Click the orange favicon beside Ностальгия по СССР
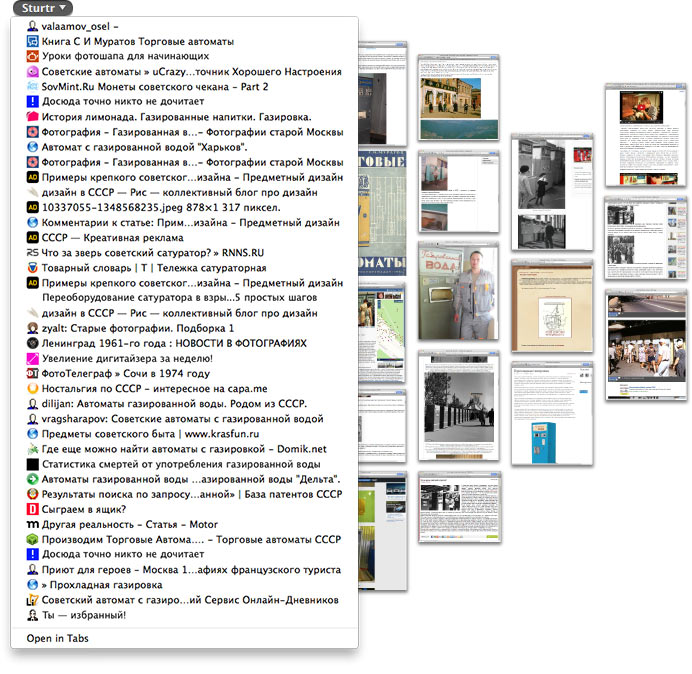This screenshot has height=674, width=692. pos(32,388)
